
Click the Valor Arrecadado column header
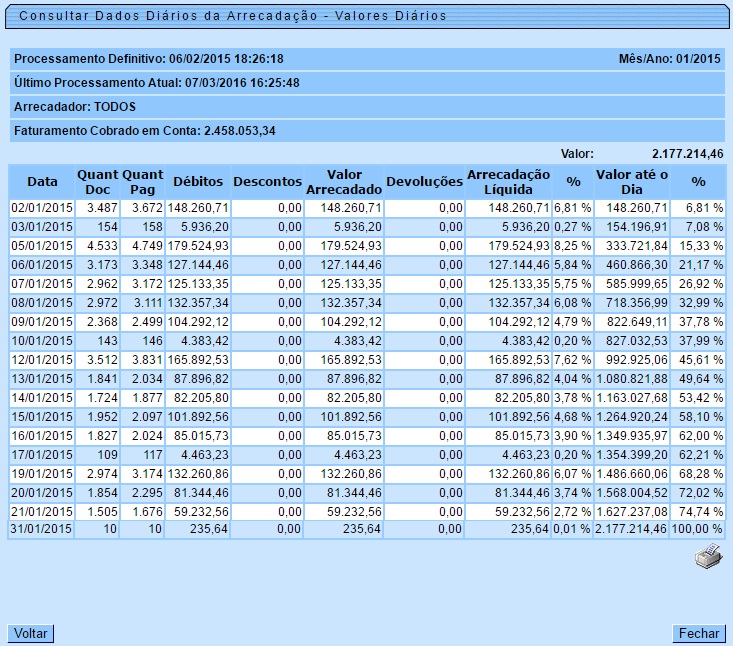tap(344, 182)
